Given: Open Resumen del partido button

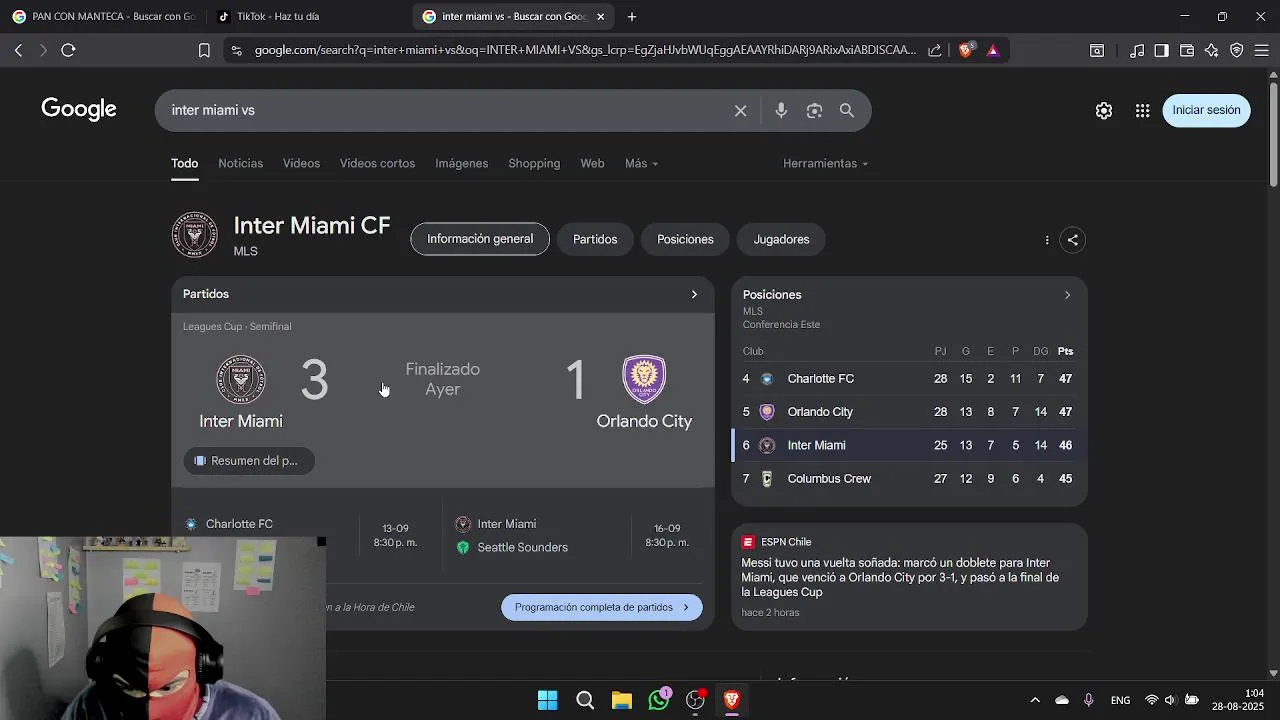Looking at the screenshot, I should click(x=248, y=460).
